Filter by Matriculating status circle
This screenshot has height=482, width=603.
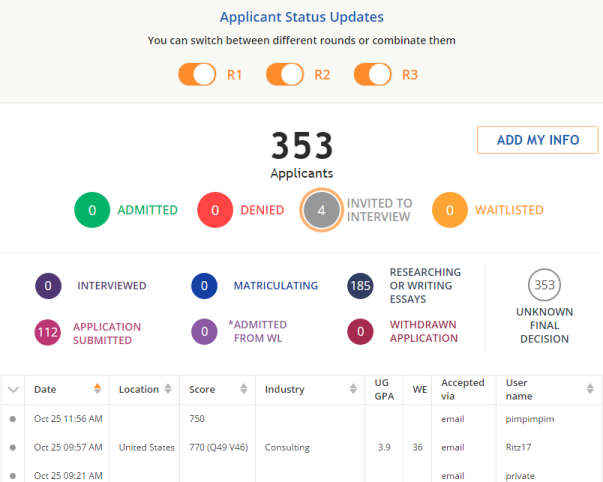click(x=205, y=286)
